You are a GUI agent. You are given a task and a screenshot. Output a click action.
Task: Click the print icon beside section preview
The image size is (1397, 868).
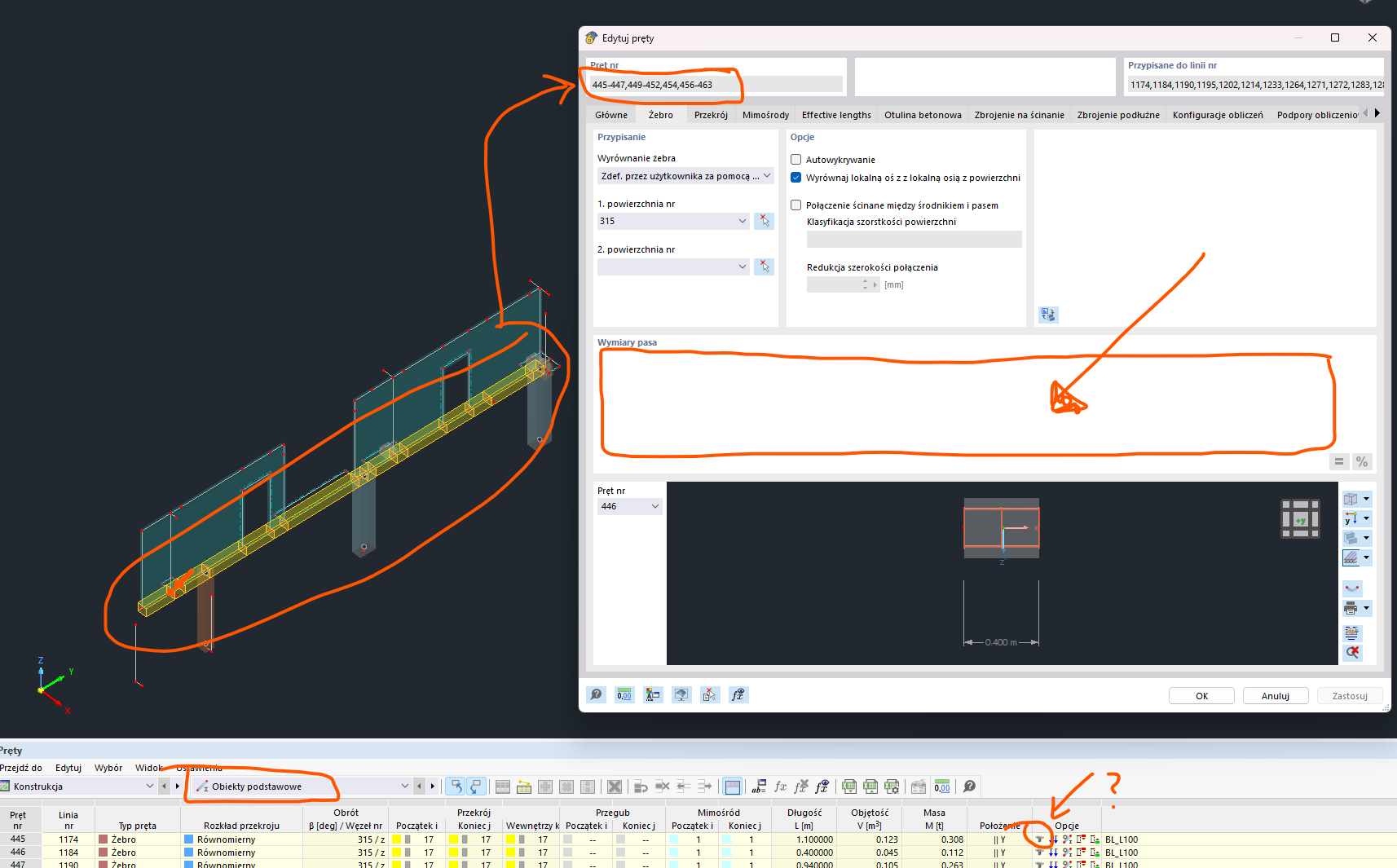(1351, 609)
